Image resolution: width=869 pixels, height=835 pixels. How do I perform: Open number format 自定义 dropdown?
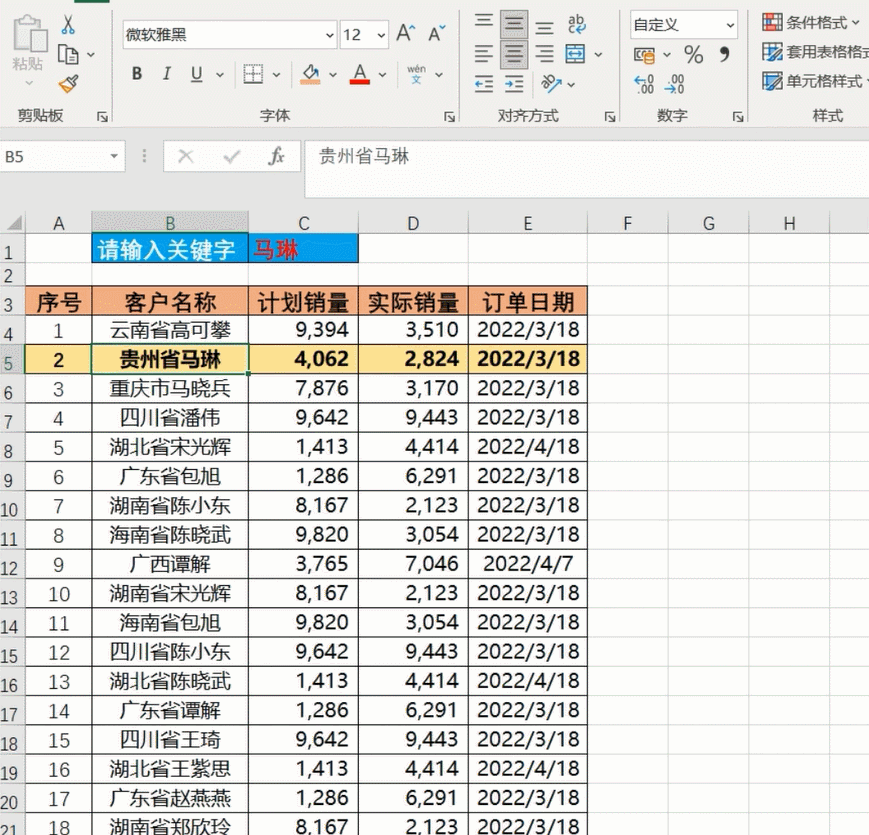pyautogui.click(x=730, y=25)
